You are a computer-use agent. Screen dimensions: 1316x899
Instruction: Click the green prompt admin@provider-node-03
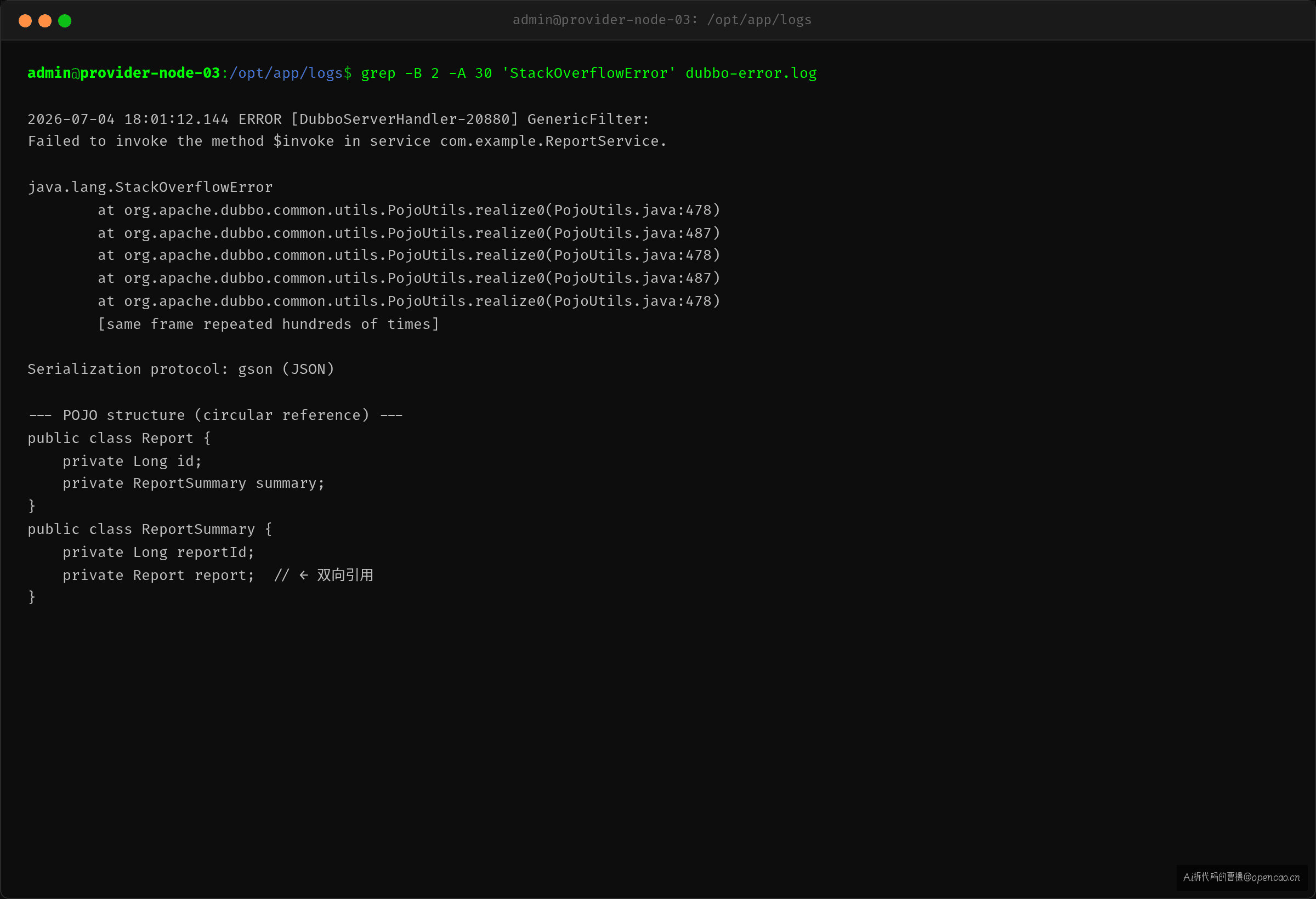[123, 73]
